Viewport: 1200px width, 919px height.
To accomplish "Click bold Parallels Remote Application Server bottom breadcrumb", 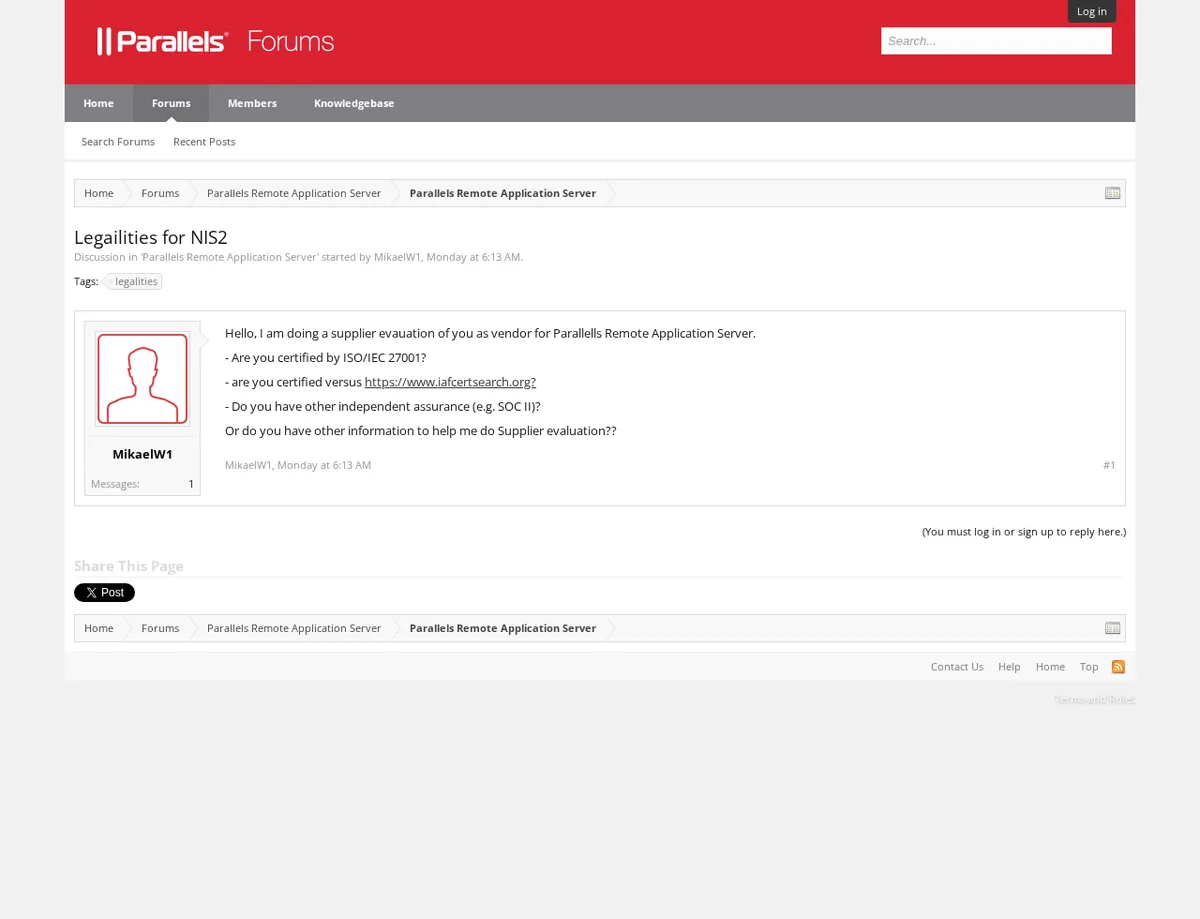I will [502, 628].
